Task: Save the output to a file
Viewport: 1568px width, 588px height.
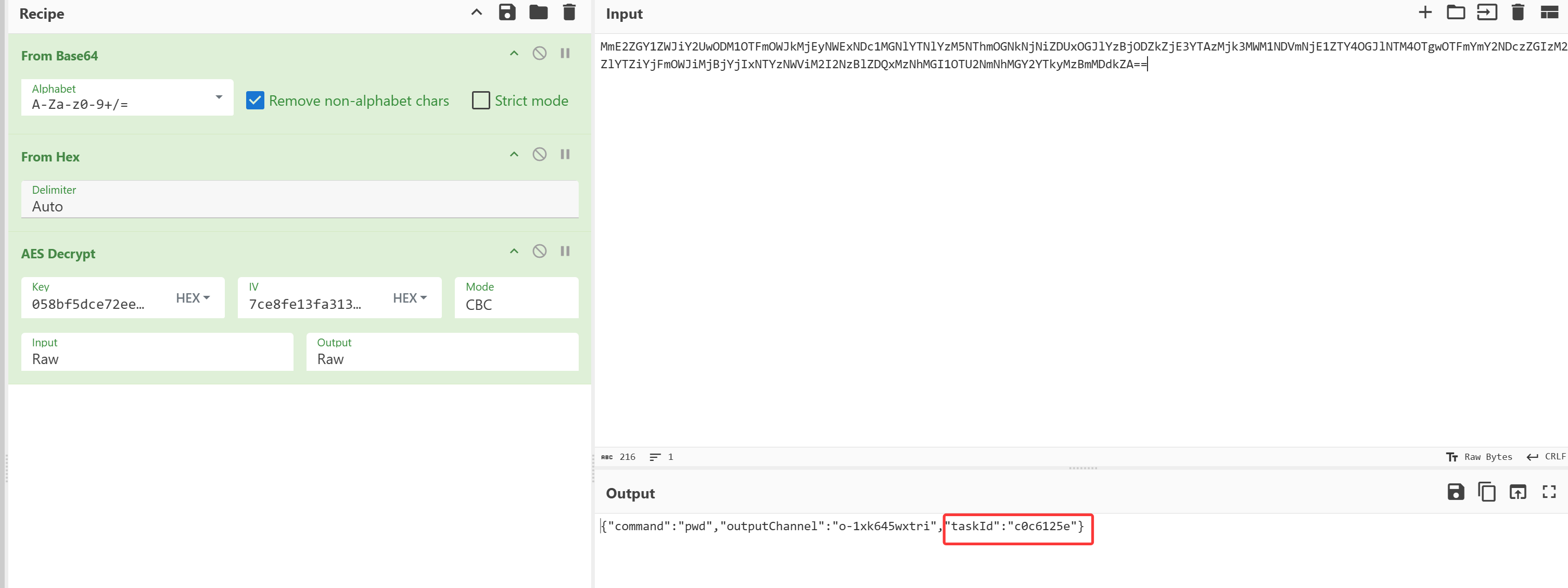Action: point(1456,492)
